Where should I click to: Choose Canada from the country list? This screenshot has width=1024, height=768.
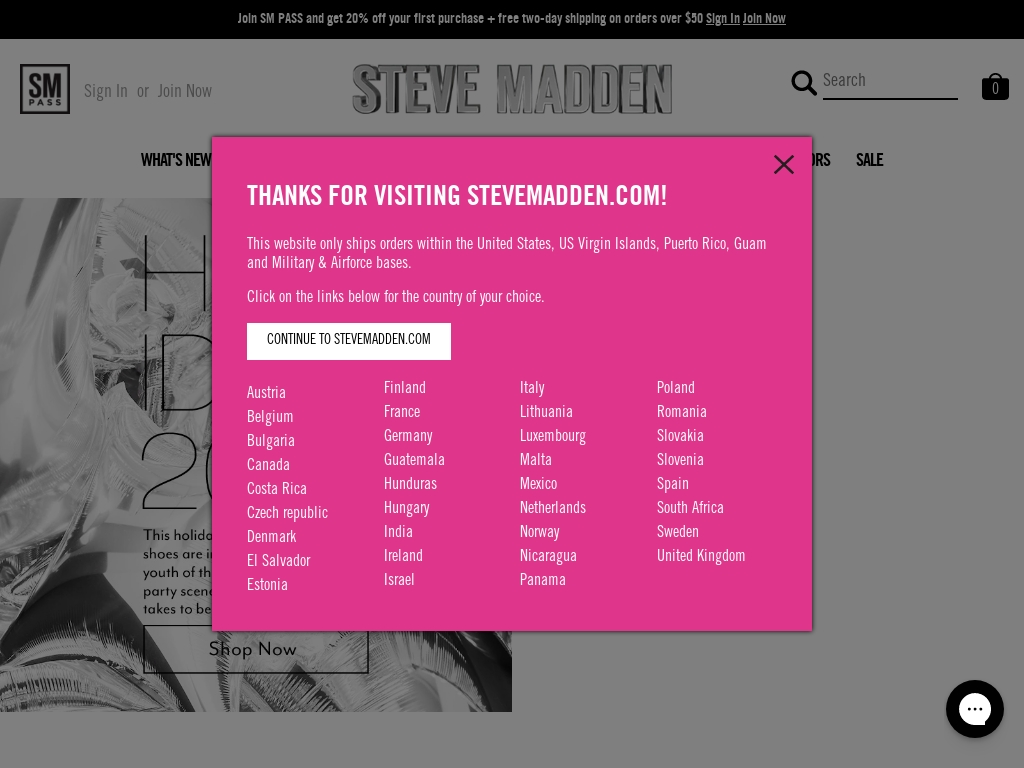[x=268, y=466]
